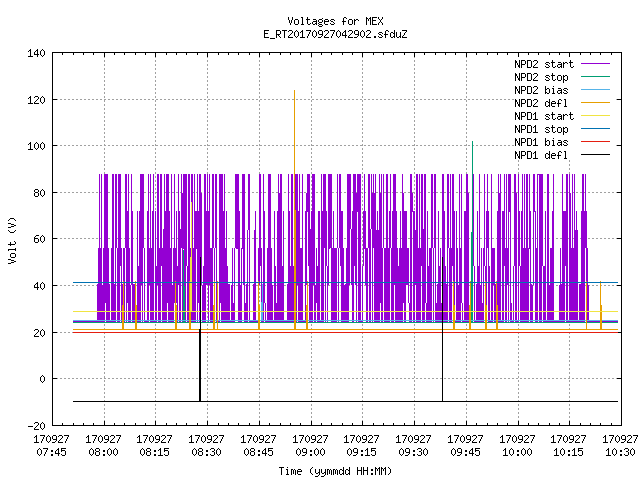Click the y-axis tick label -20
The image size is (640, 480).
(x=36, y=426)
